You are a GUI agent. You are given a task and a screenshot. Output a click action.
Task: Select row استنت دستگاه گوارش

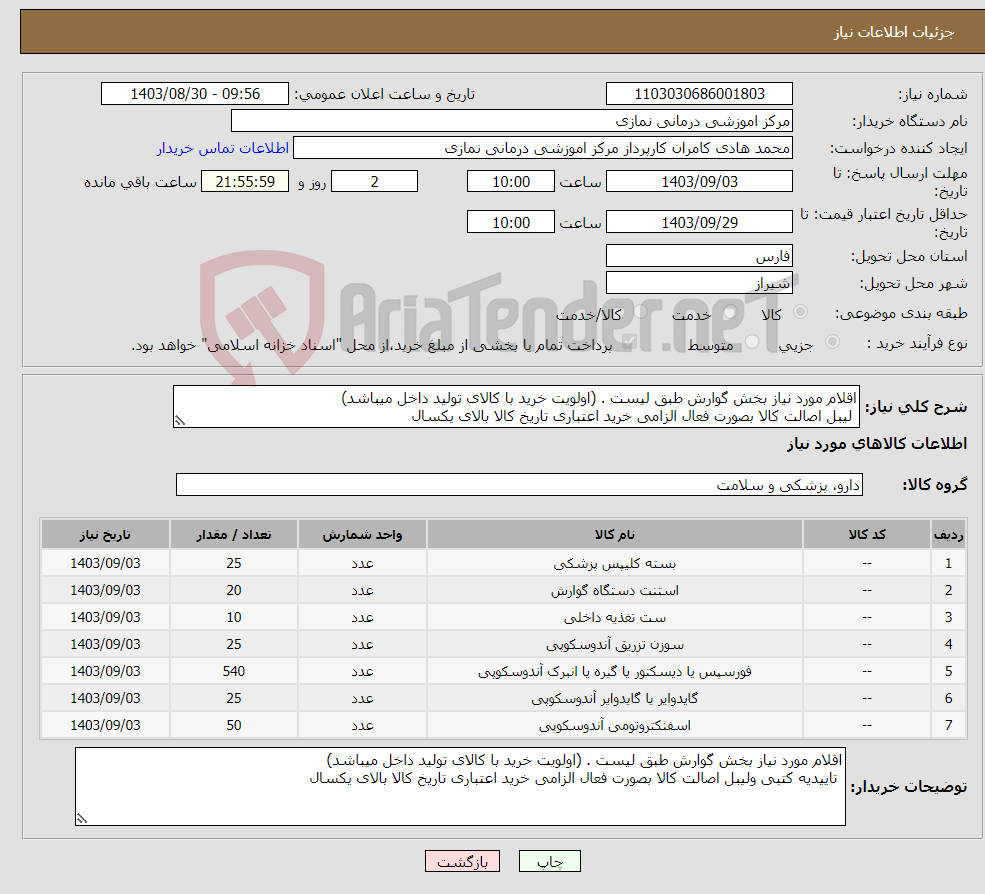coord(503,590)
